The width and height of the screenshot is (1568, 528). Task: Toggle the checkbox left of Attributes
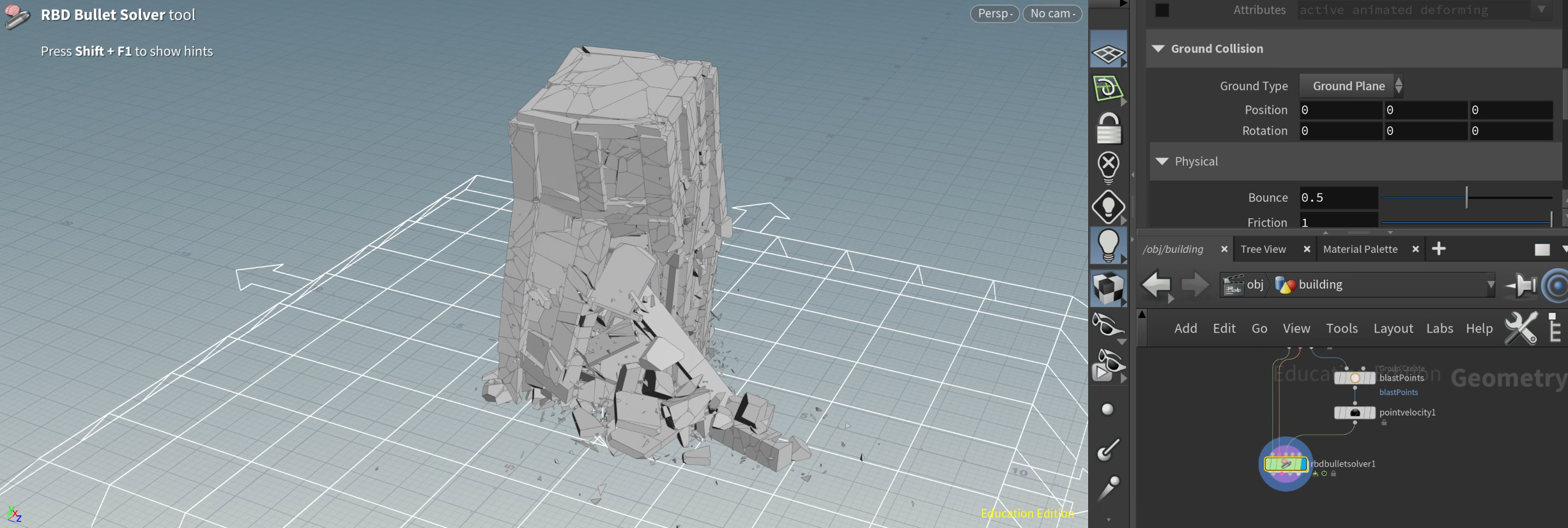click(1162, 10)
